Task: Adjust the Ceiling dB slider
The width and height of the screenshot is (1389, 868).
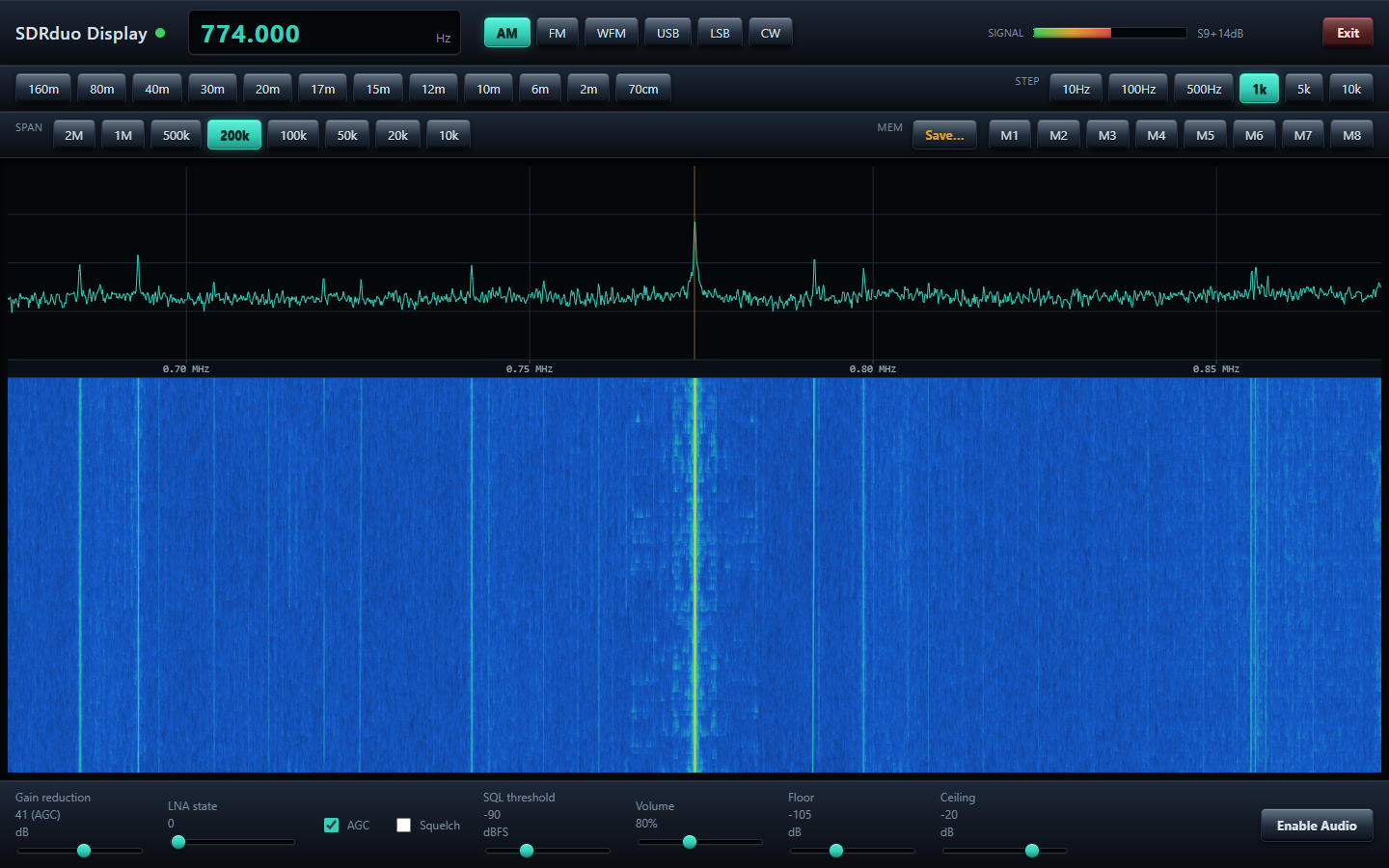Action: point(1004,851)
